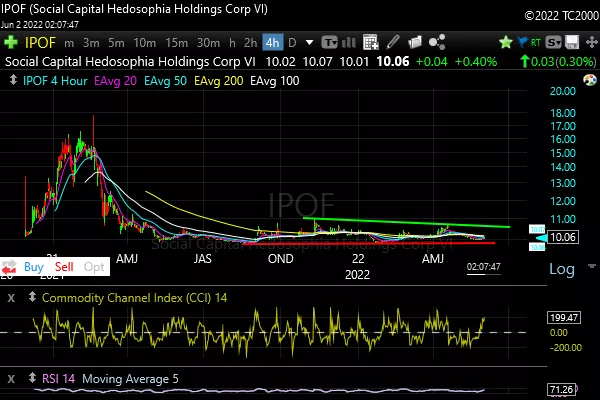Select the active 4h timeframe button
The height and width of the screenshot is (400, 600).
(272, 42)
